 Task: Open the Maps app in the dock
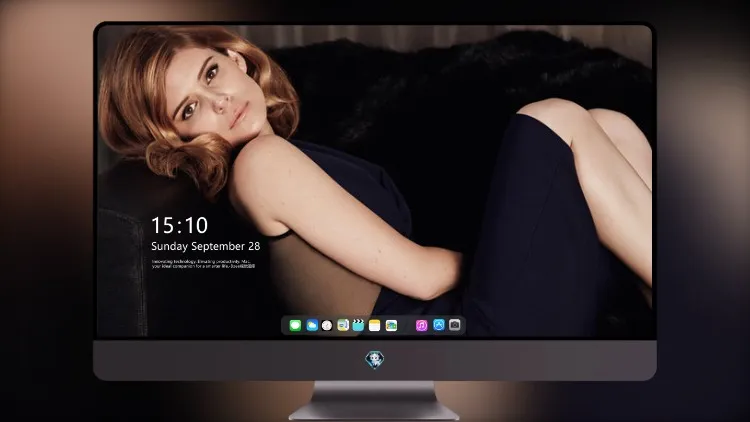click(x=343, y=325)
